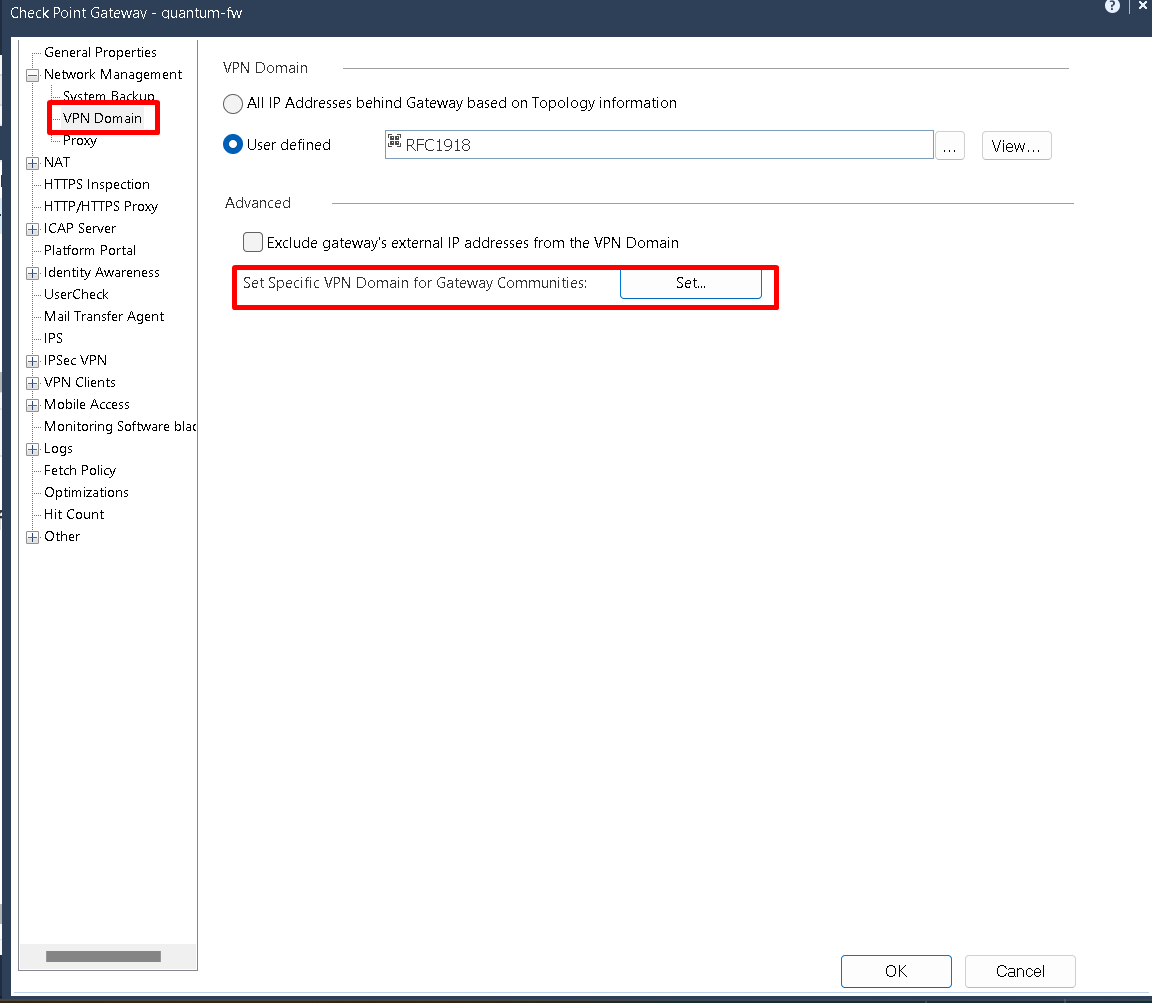Select All IP Addresses behind Gateway option
The width and height of the screenshot is (1152, 1003).
coord(233,104)
